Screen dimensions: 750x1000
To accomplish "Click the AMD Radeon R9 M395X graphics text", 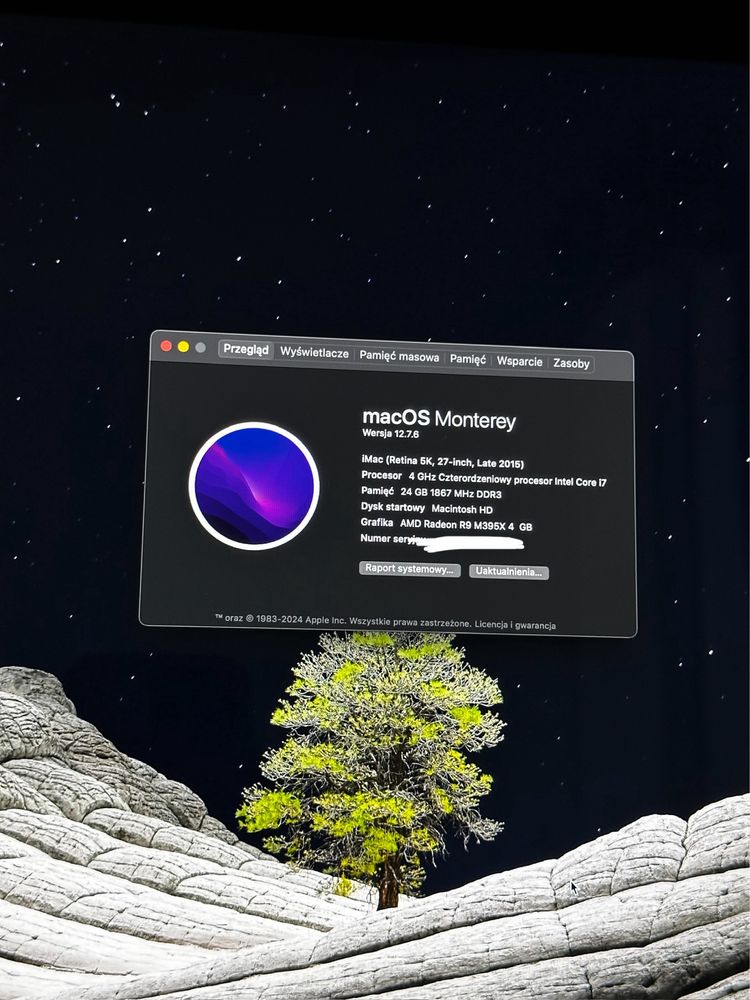I will coord(466,526).
